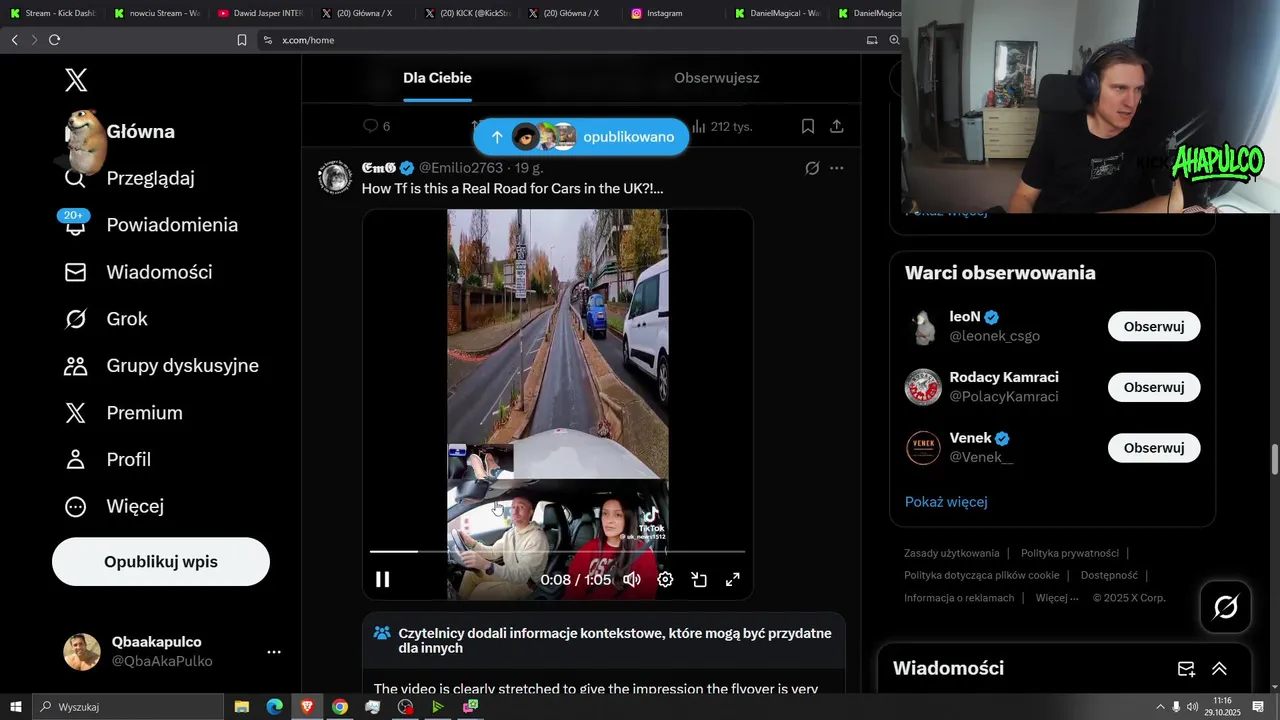1280x720 pixels.
Task: Open leoN profile name
Action: click(965, 317)
